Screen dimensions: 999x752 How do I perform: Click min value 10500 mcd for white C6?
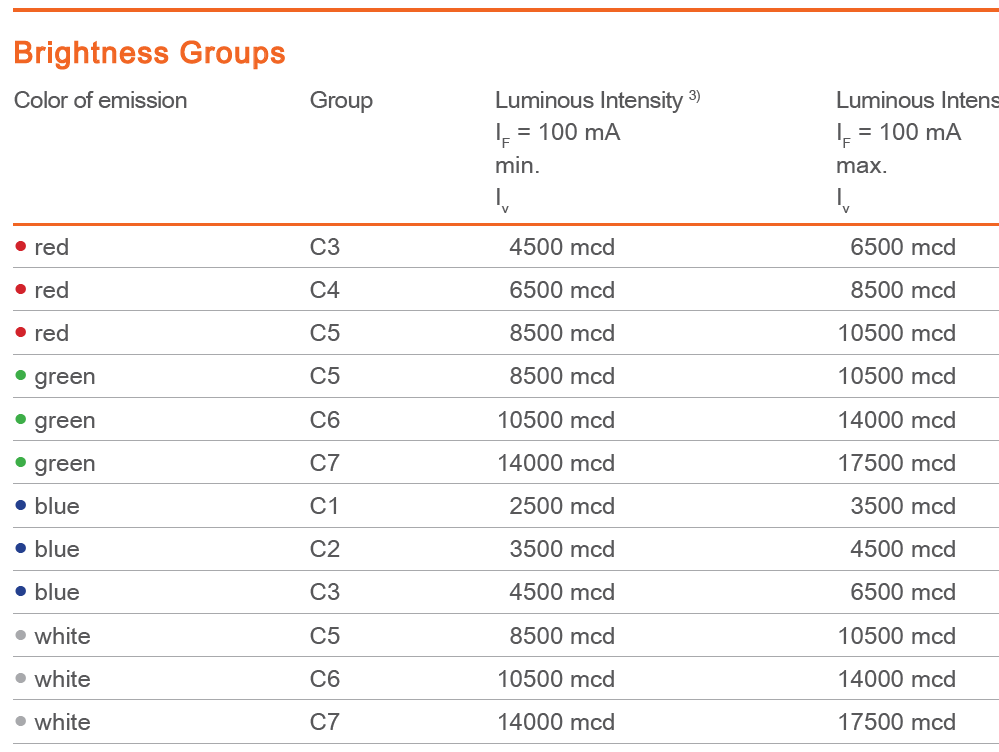556,679
